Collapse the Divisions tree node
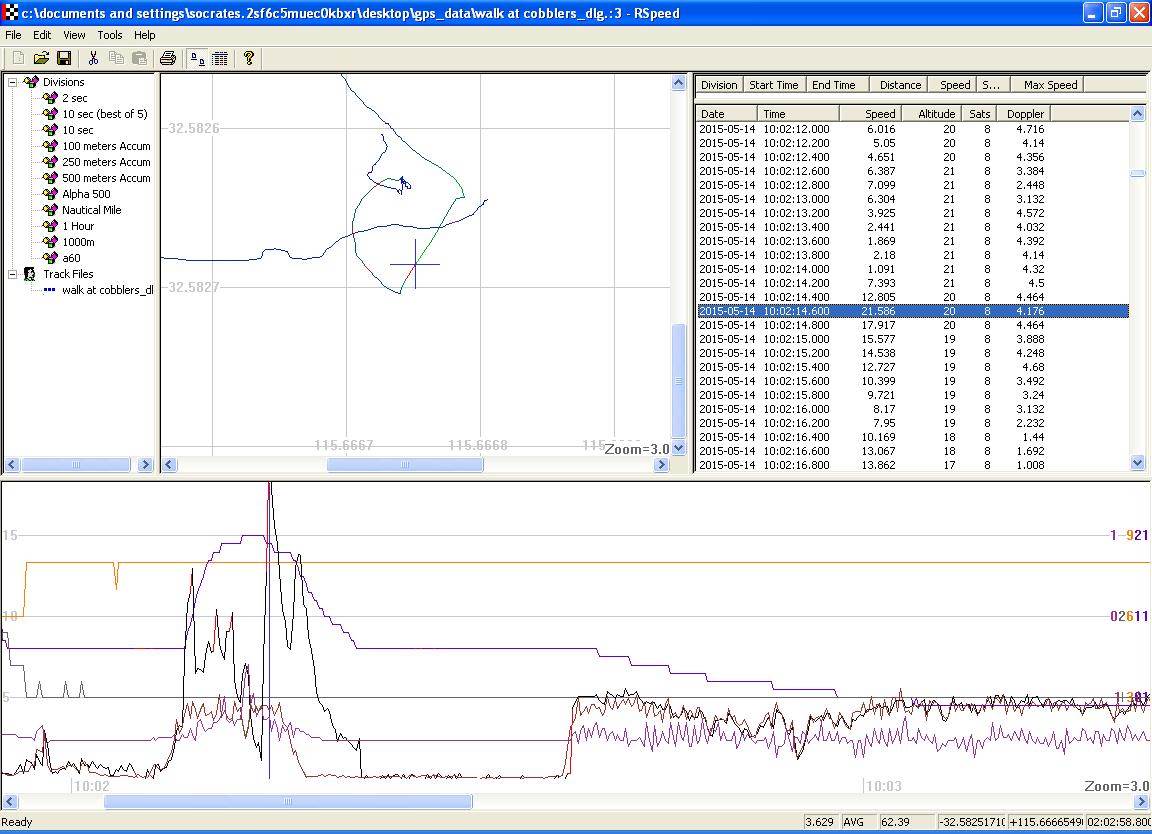The image size is (1152, 834). point(13,82)
